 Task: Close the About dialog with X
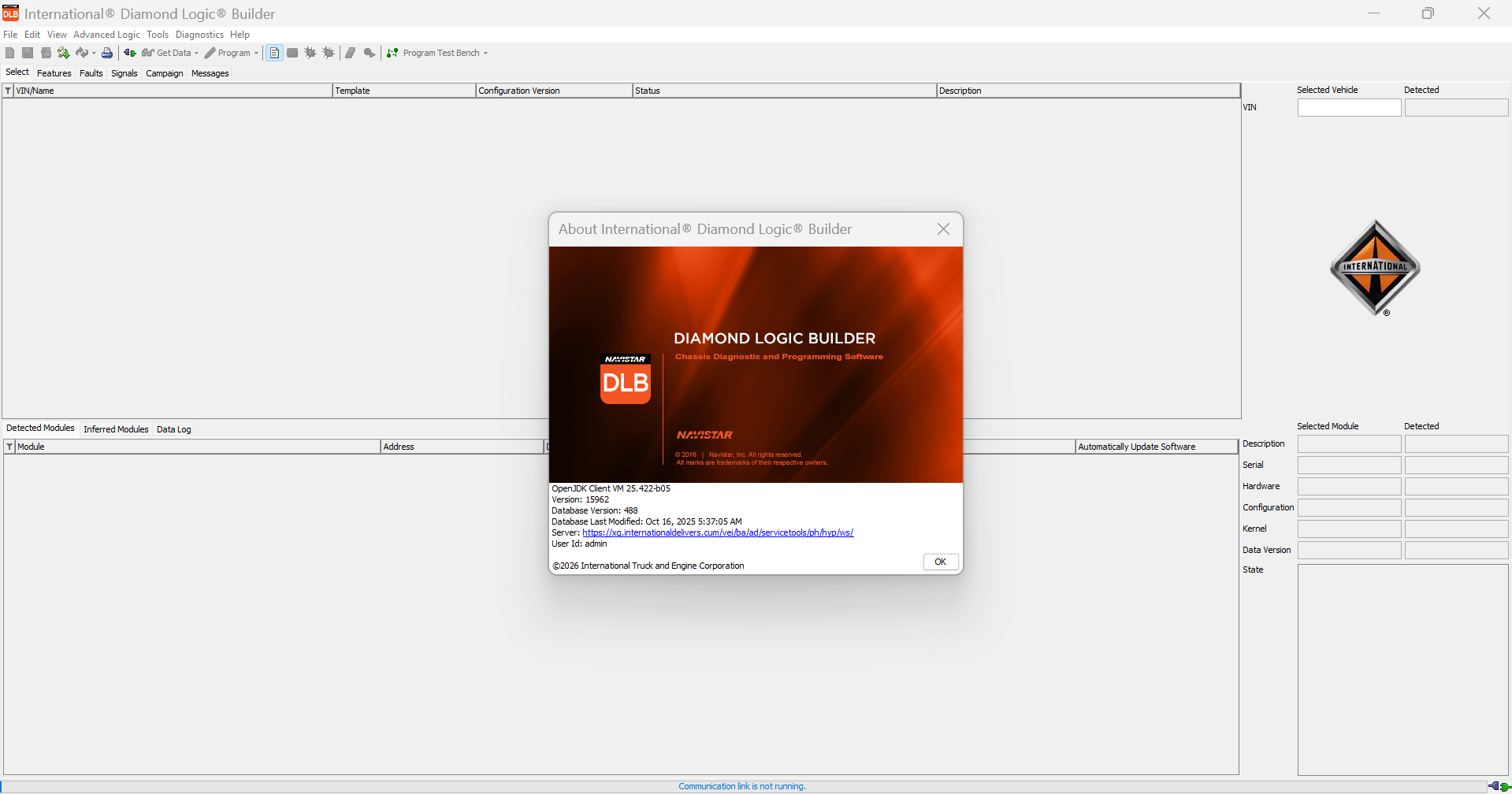tap(943, 229)
